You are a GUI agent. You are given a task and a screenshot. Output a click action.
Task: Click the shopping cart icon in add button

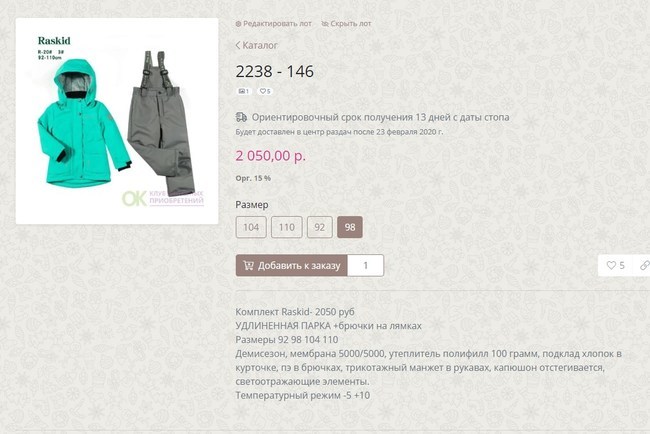coord(248,266)
